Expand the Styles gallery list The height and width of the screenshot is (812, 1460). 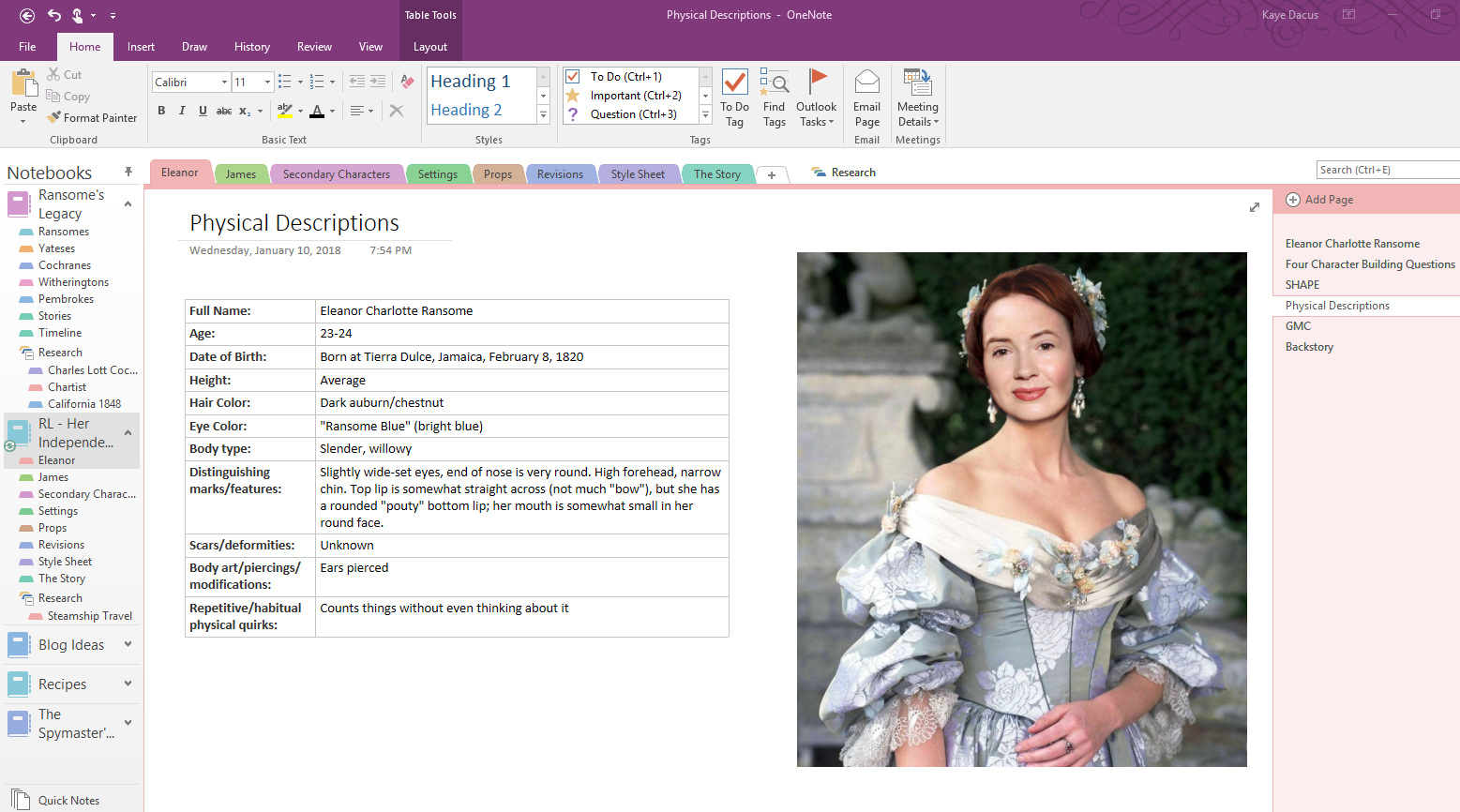coord(543,114)
